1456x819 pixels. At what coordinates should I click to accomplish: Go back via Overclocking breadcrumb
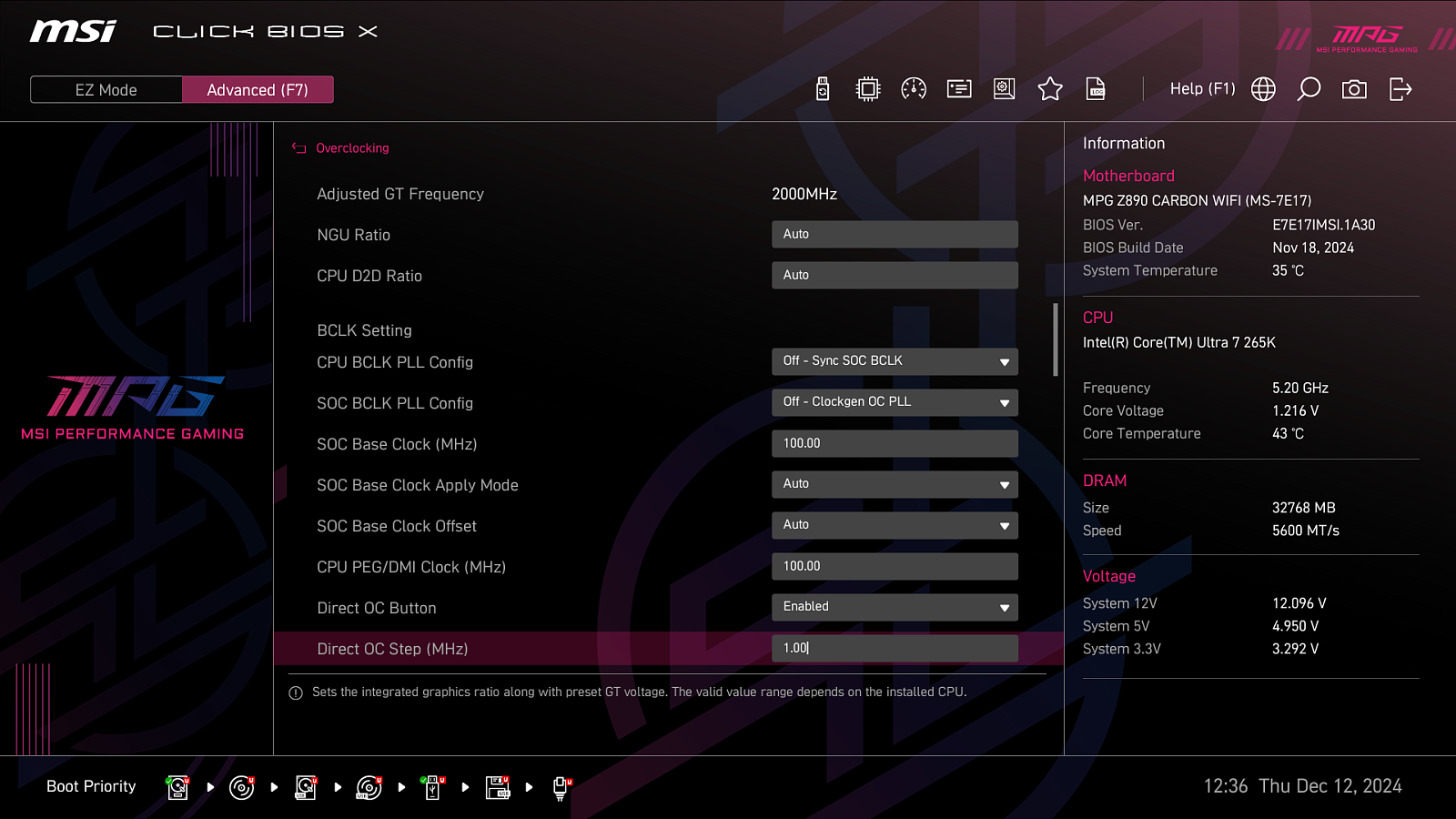pos(352,147)
